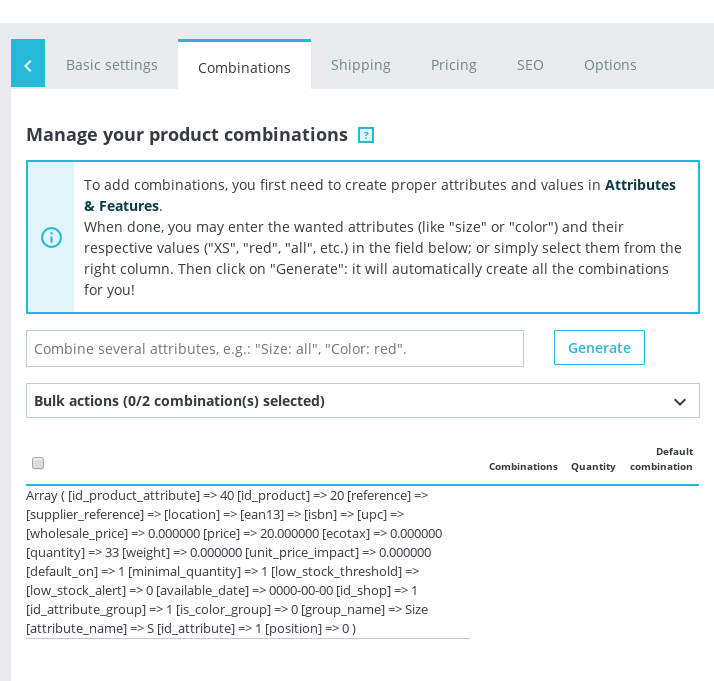Click the Manage your product combinations heading

click(187, 135)
